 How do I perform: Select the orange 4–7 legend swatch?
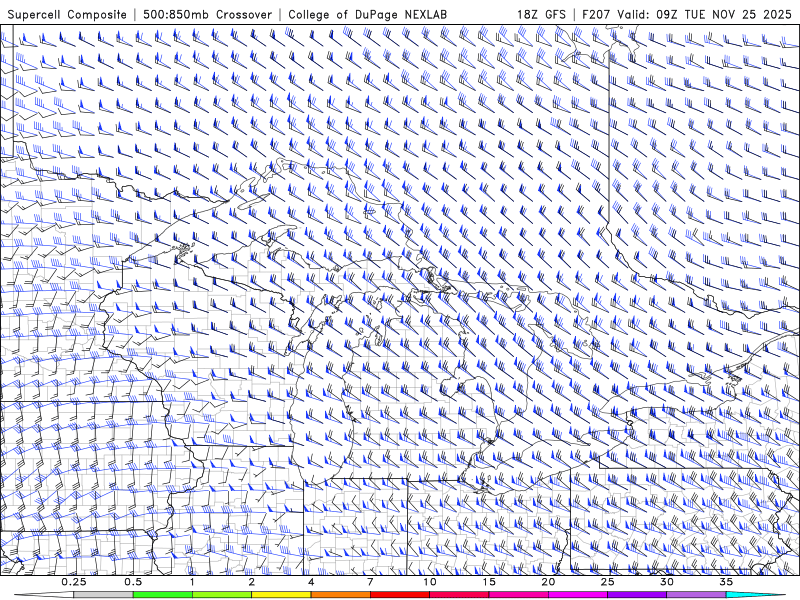click(x=340, y=595)
